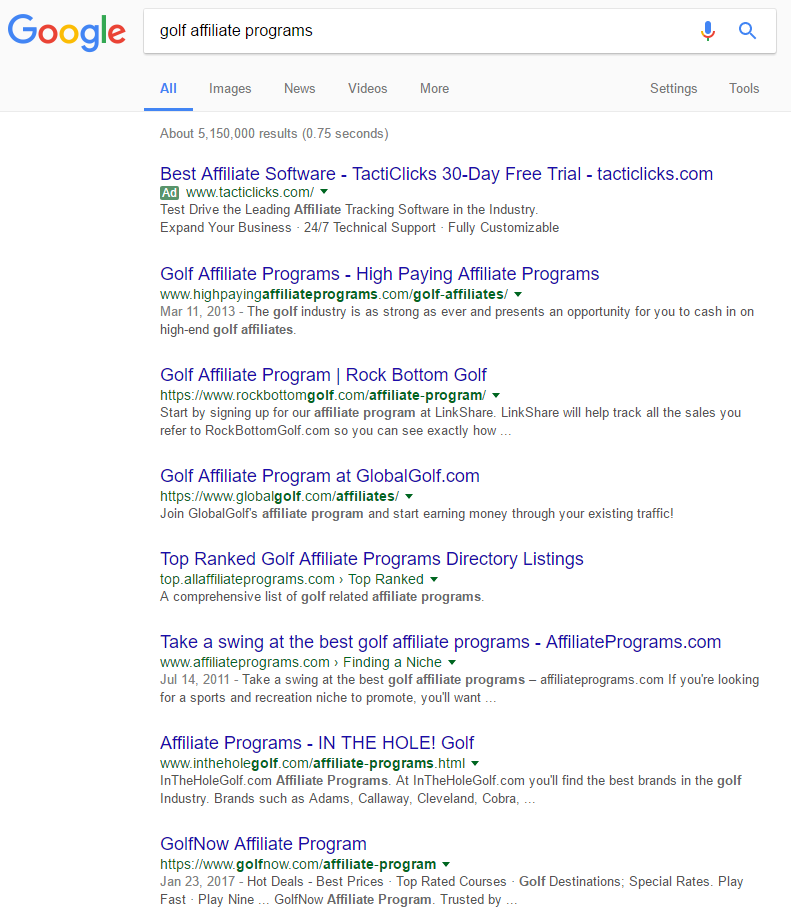Click the globalgolf.com/affiliates/ URL
Screen dimensions: 791x916
coord(279,496)
